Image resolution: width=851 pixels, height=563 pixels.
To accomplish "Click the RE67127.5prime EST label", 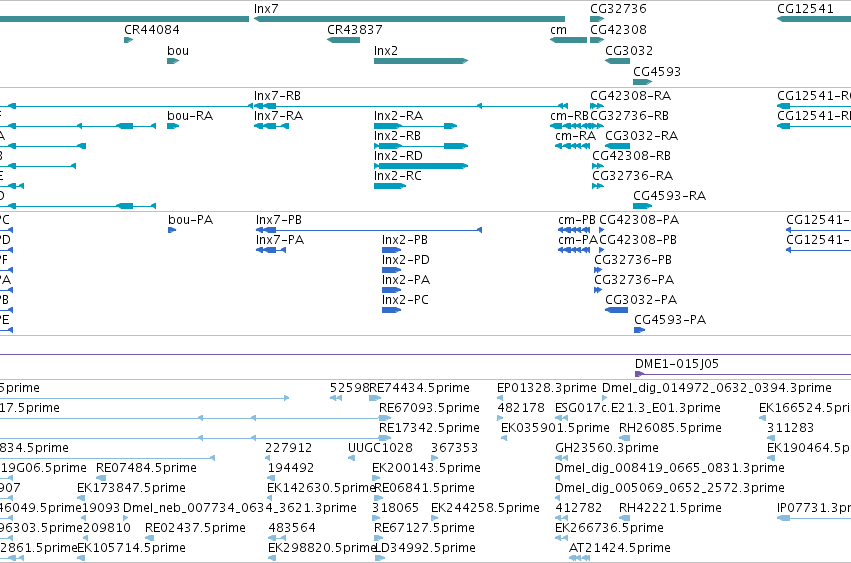I will (x=424, y=528).
